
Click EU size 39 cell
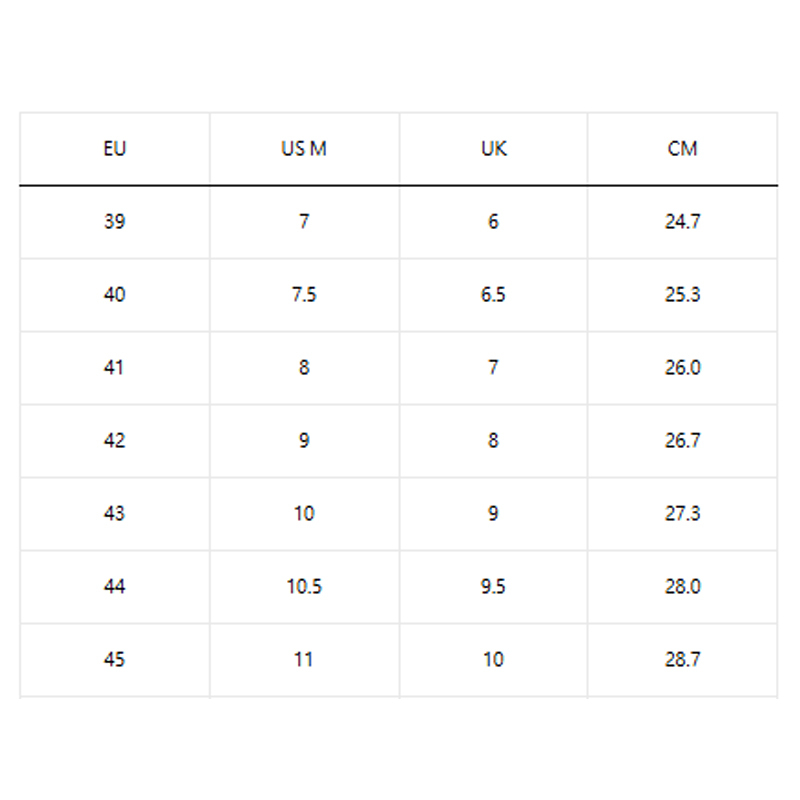[x=115, y=222]
